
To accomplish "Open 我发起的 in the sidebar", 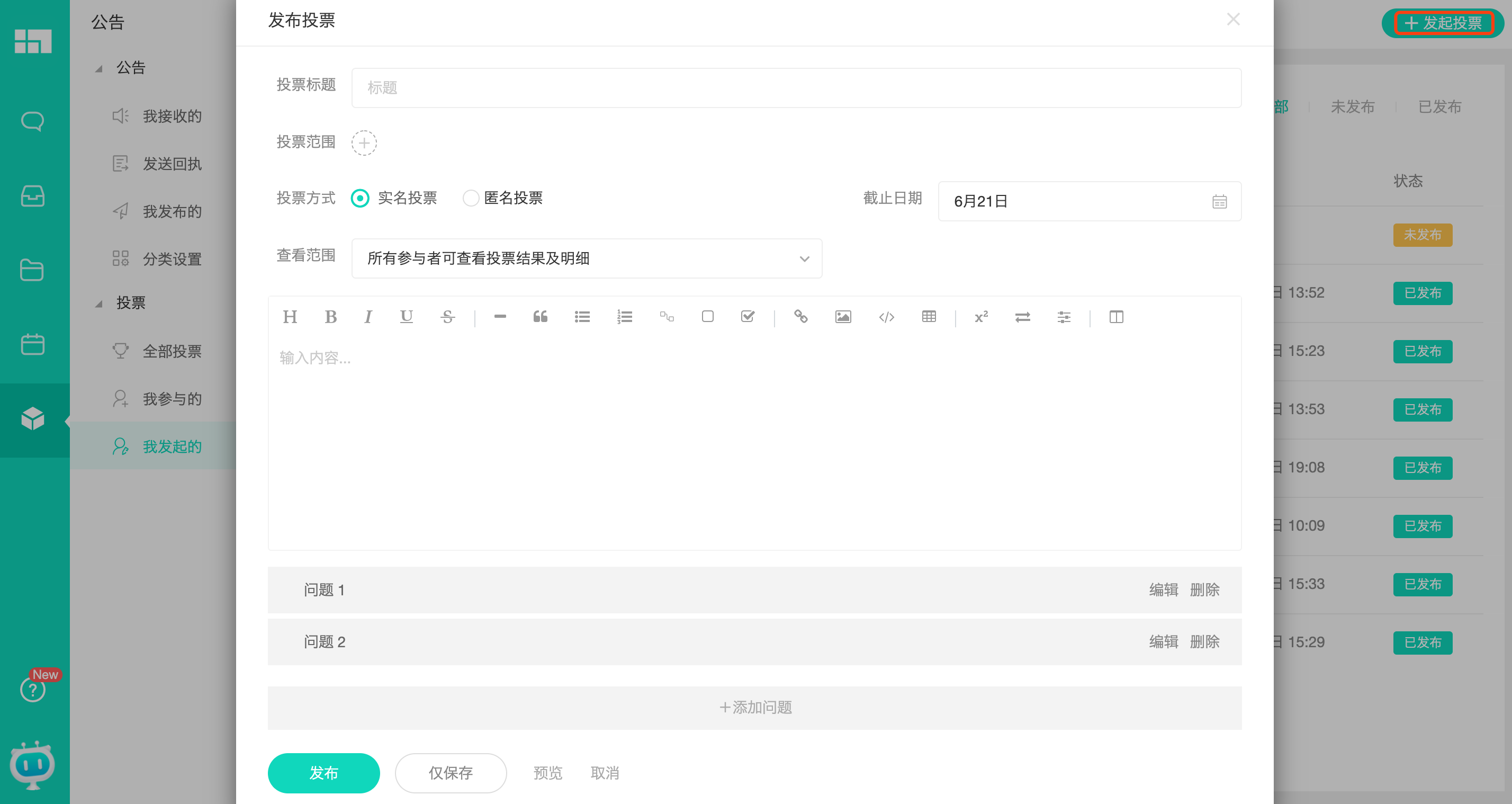I will [172, 446].
